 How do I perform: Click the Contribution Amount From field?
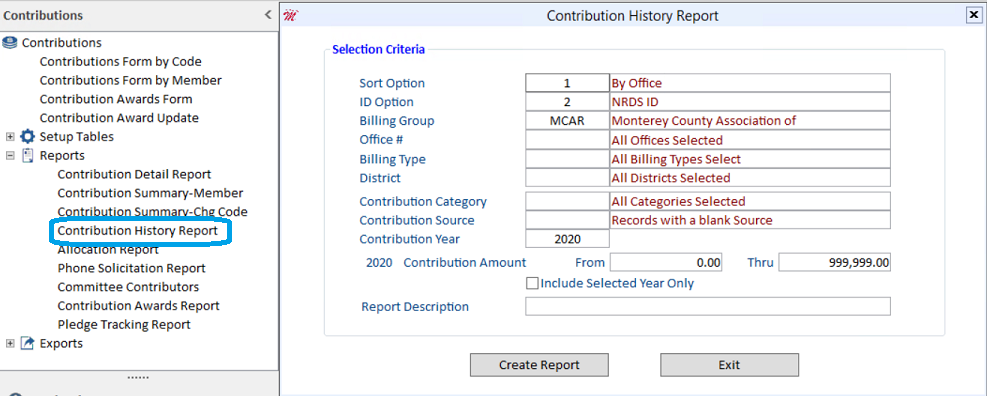pos(666,263)
